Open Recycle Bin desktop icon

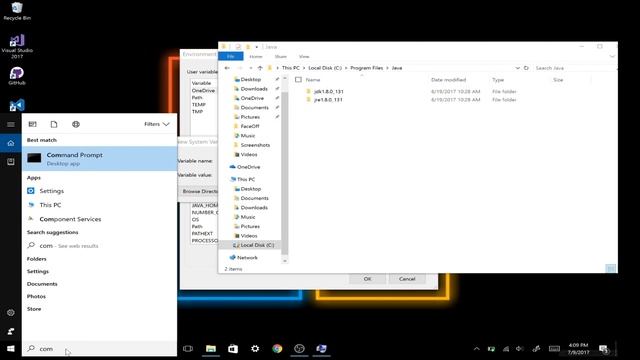pos(17,11)
